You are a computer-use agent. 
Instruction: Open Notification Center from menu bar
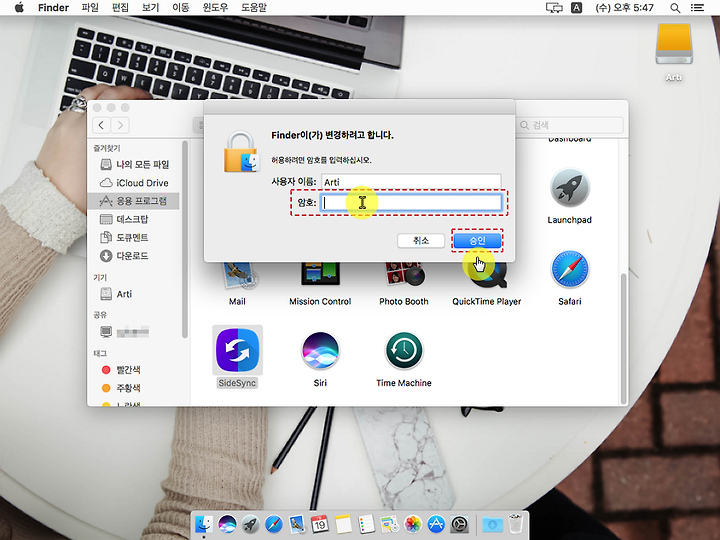697,8
